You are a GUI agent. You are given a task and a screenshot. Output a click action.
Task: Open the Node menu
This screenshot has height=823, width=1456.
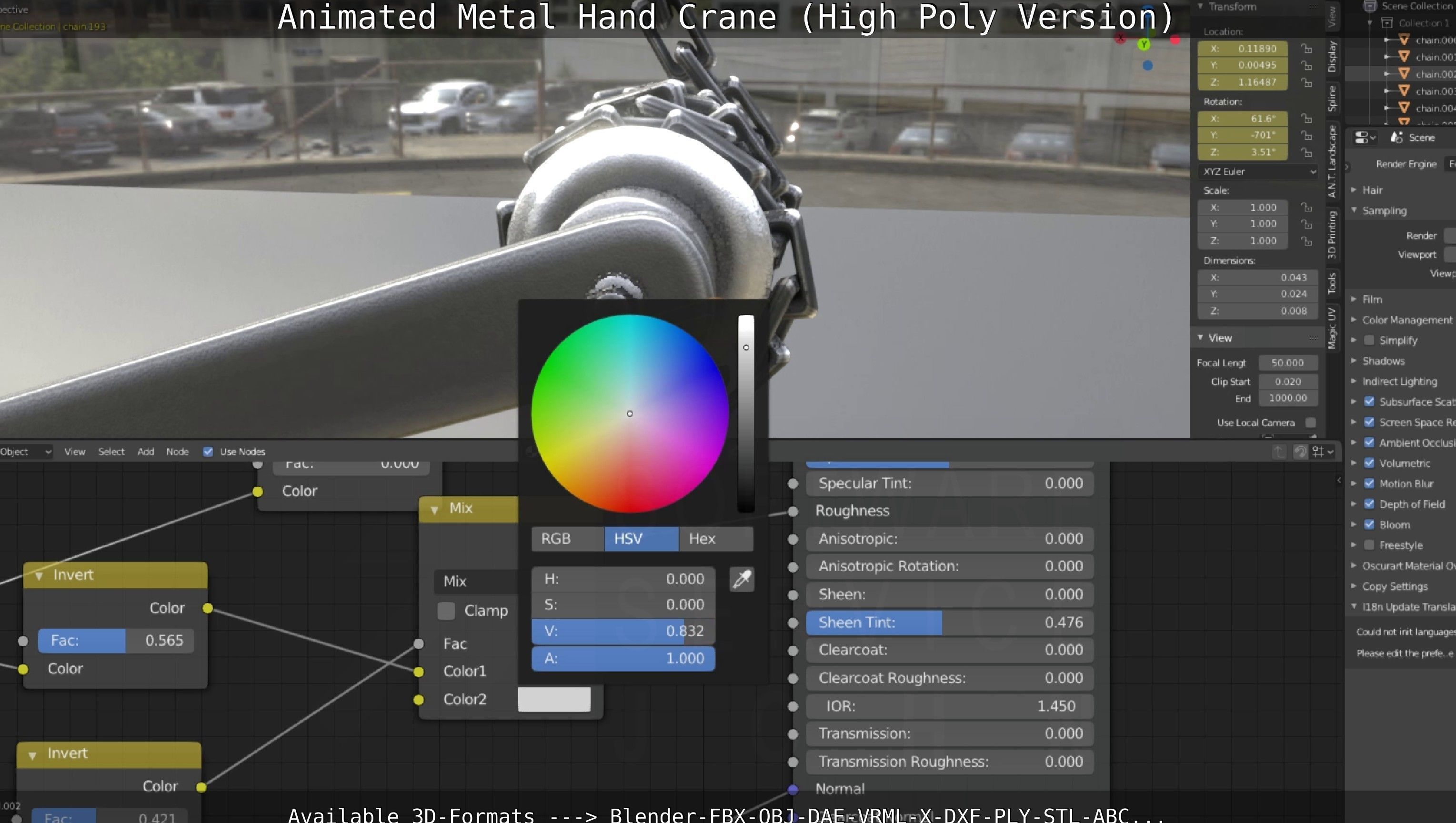pyautogui.click(x=178, y=452)
